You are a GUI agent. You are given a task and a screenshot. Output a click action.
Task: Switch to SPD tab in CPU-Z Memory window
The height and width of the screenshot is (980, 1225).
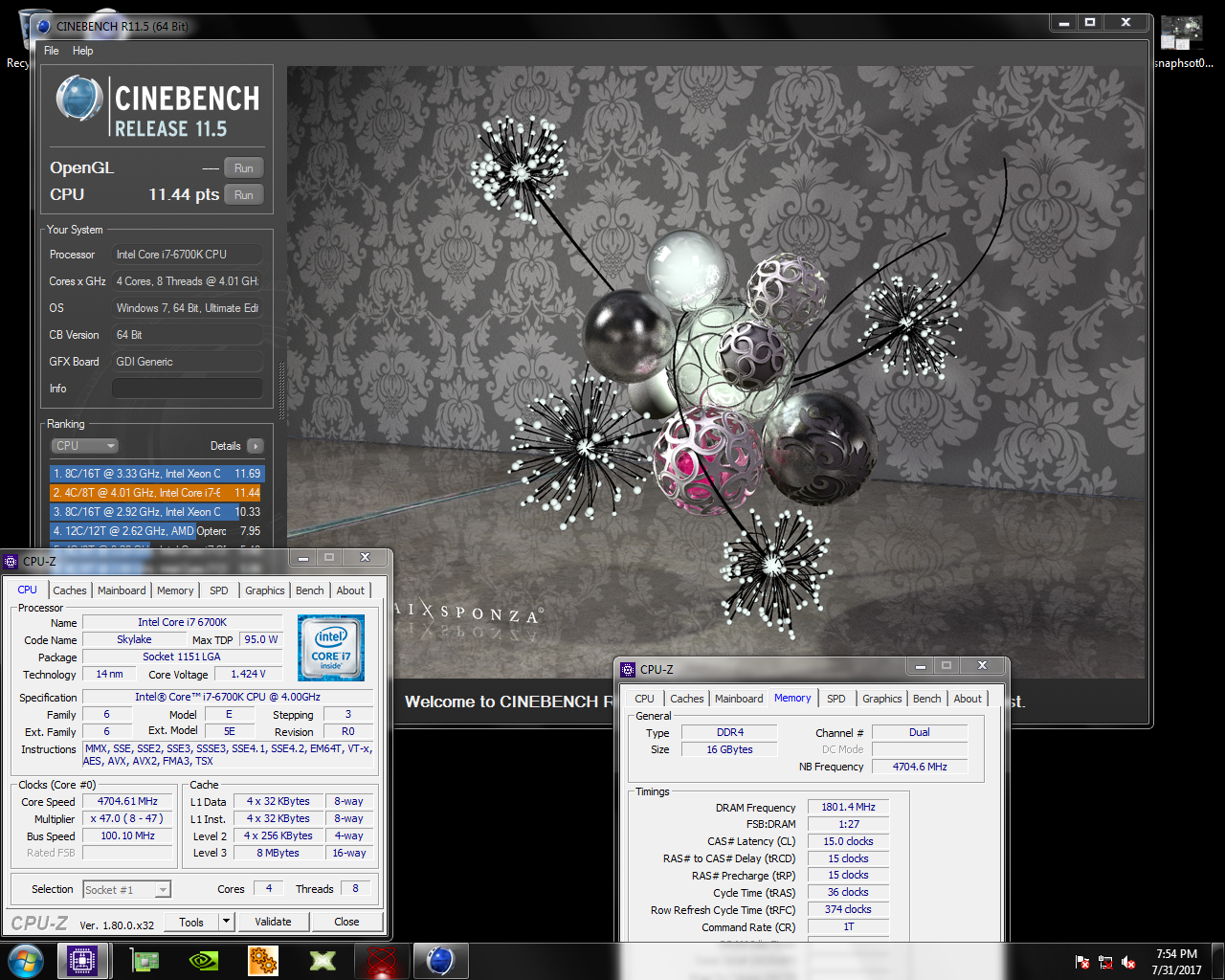pos(836,699)
